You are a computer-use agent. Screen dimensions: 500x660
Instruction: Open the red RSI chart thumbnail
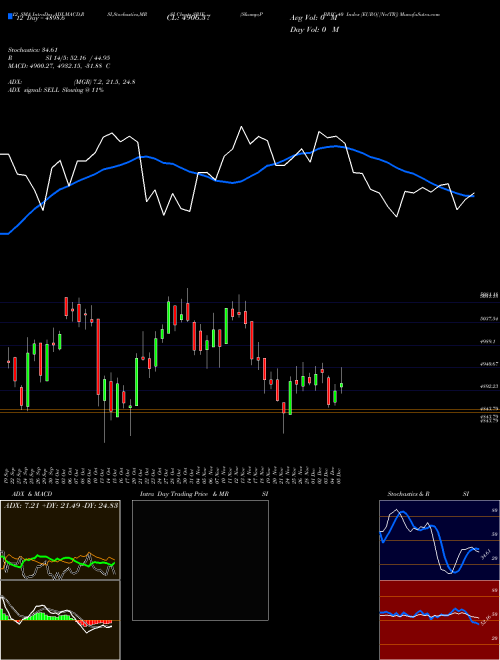(x=439, y=620)
